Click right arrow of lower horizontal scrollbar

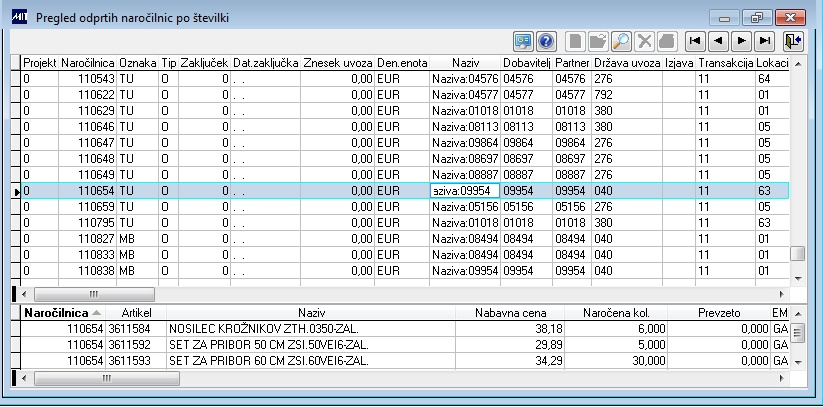tap(783, 378)
